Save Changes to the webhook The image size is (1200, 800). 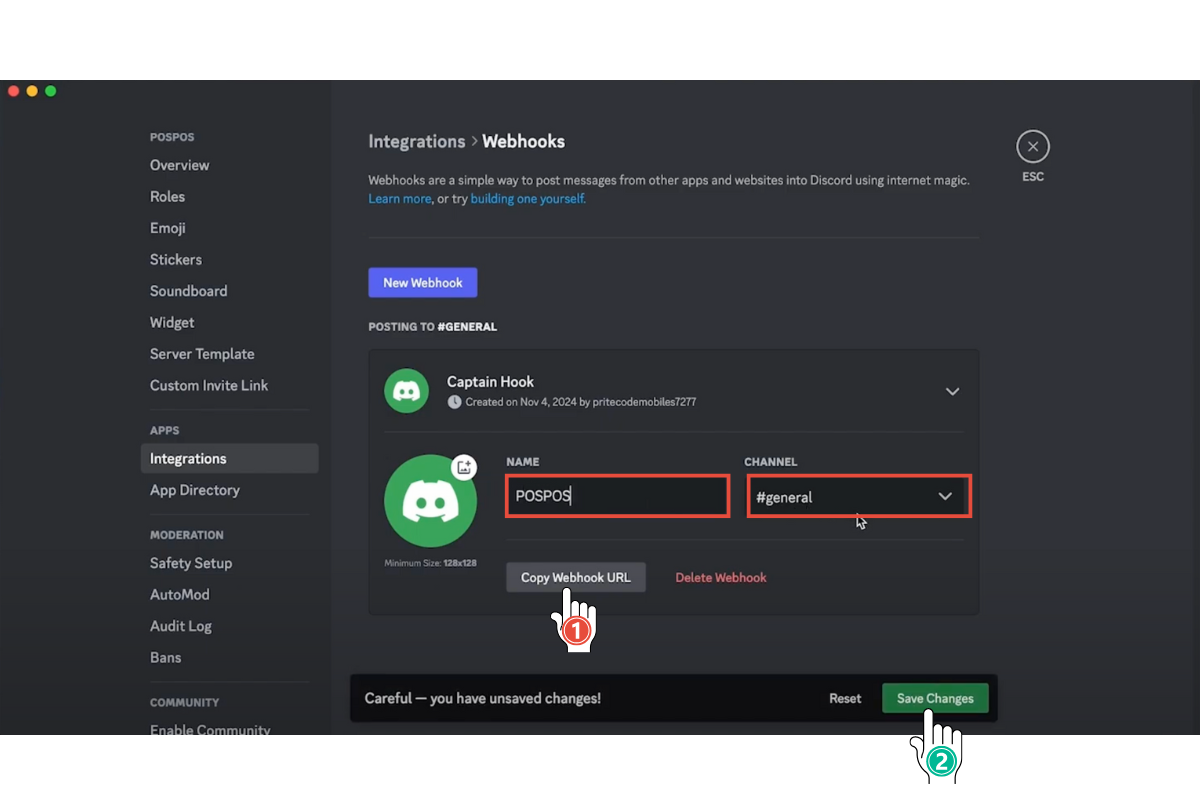pyautogui.click(x=934, y=698)
